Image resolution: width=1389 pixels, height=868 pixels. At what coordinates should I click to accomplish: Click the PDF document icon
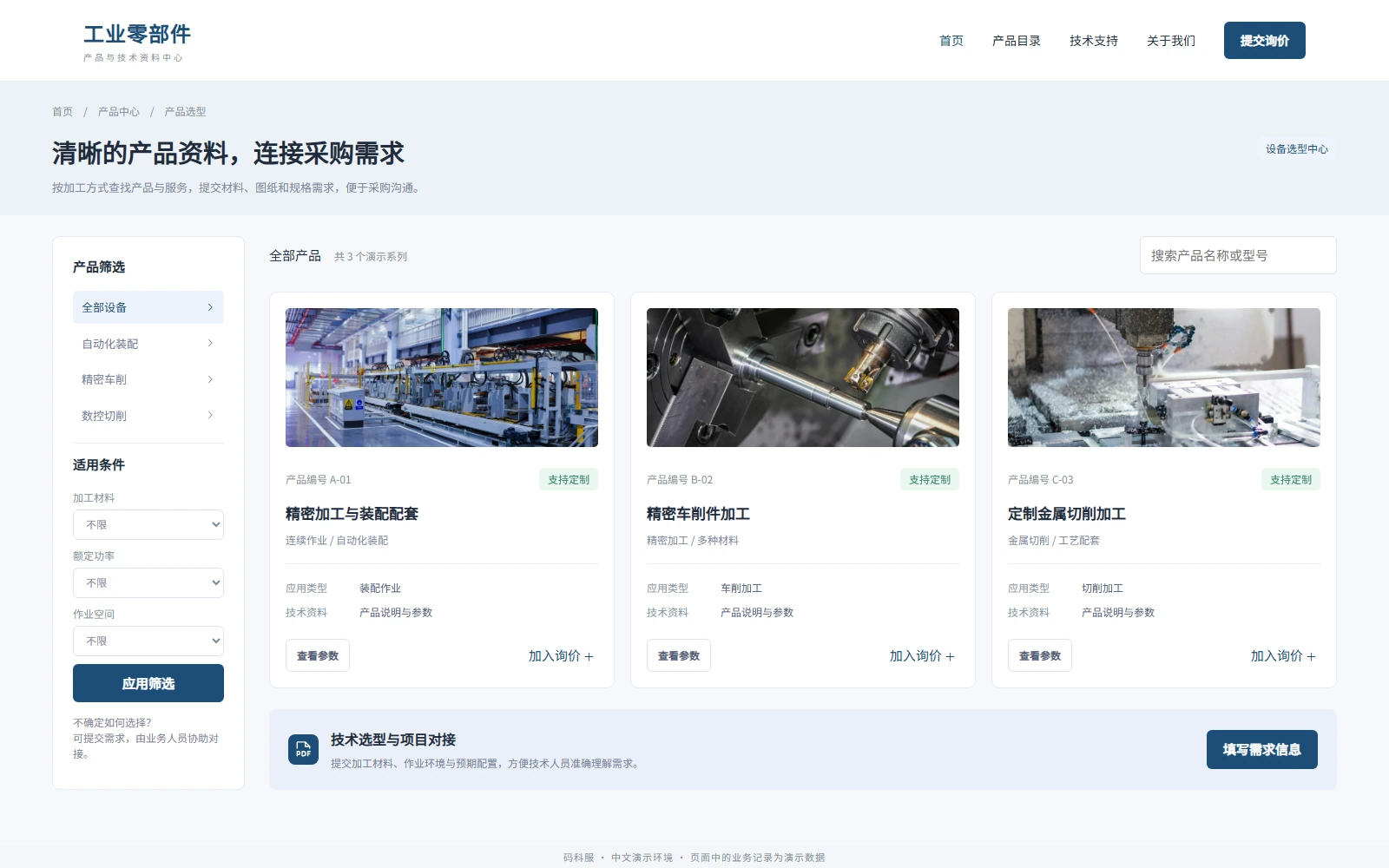coord(303,749)
